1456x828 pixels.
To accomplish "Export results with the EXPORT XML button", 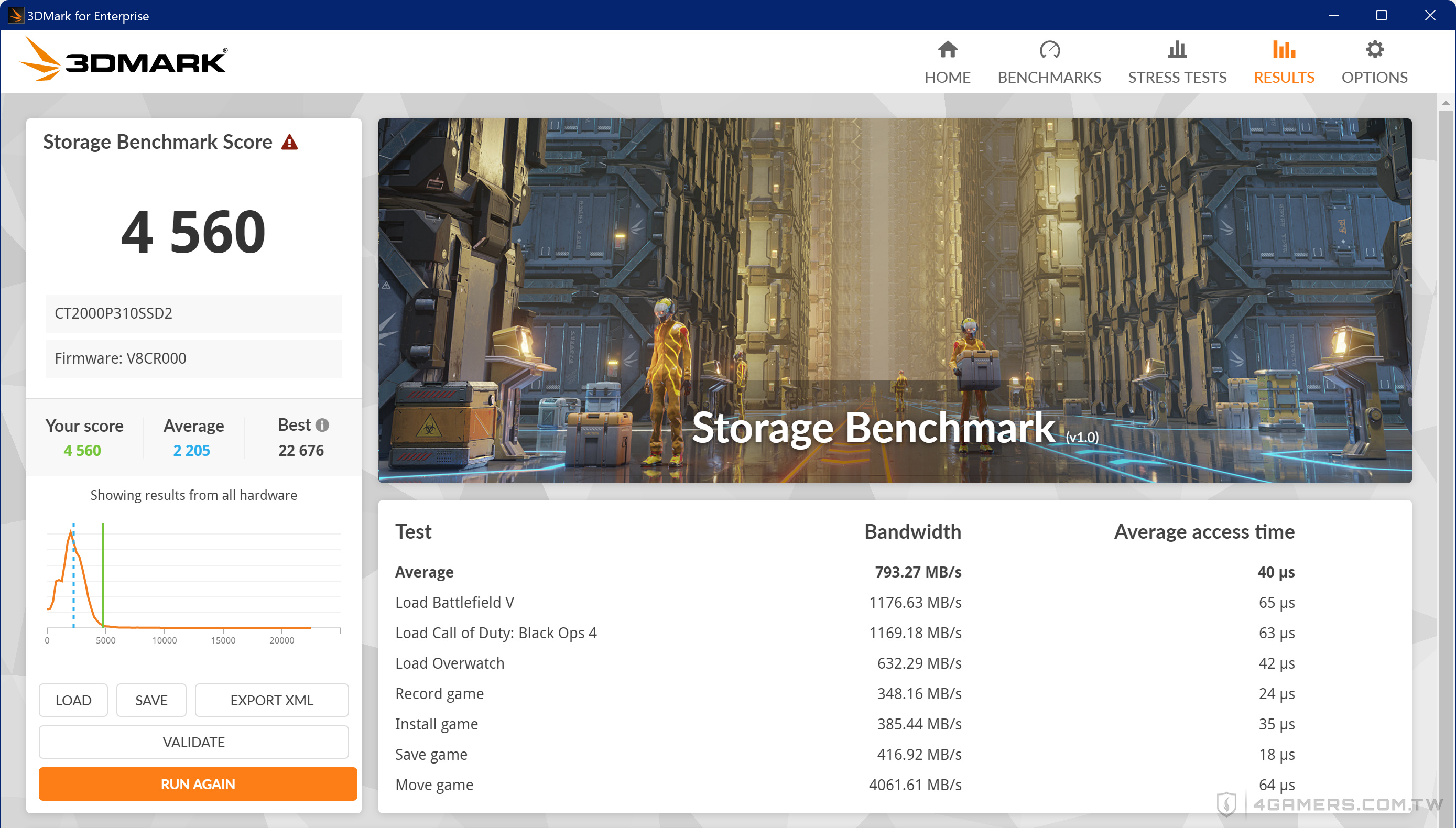I will 271,700.
